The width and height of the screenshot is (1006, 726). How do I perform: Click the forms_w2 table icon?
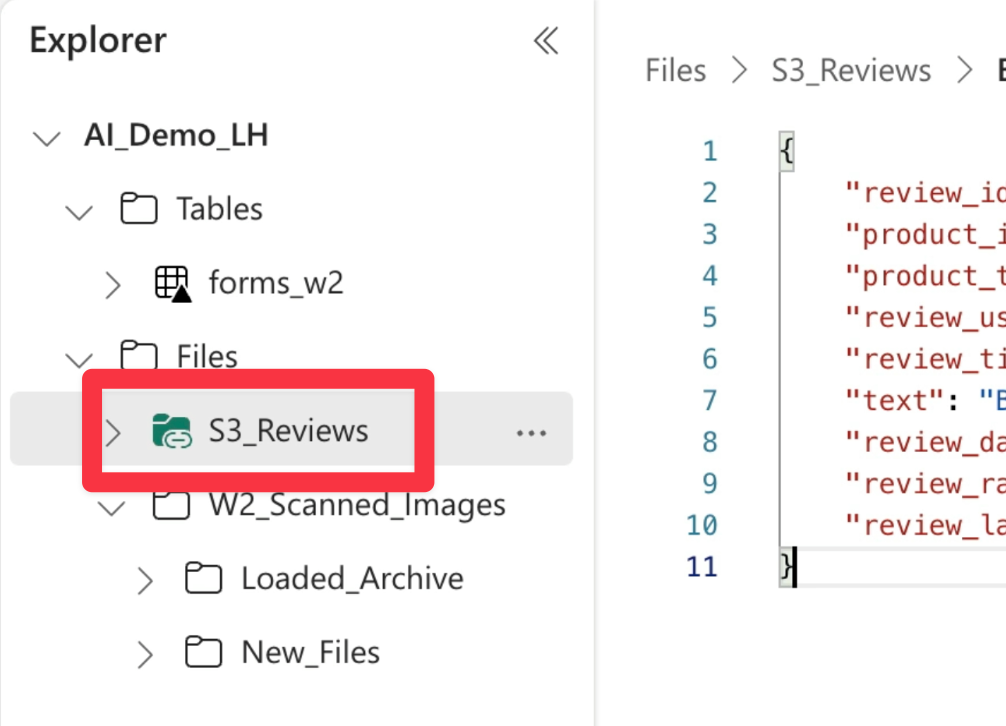(172, 284)
